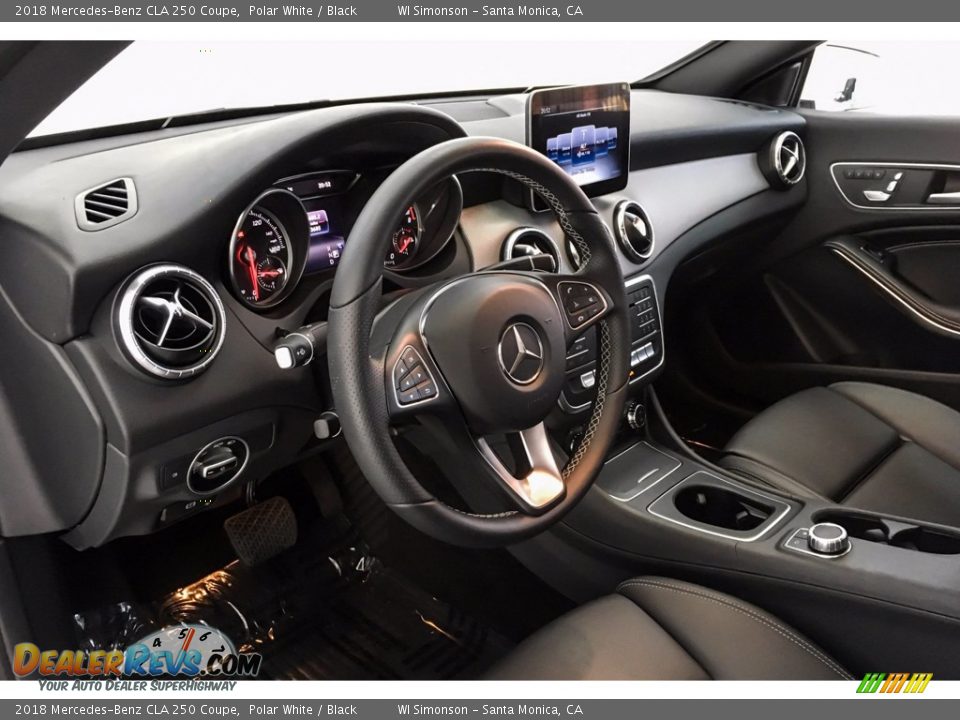Click the round air vent on driver's side
Viewport: 960px width, 720px height.
point(170,321)
